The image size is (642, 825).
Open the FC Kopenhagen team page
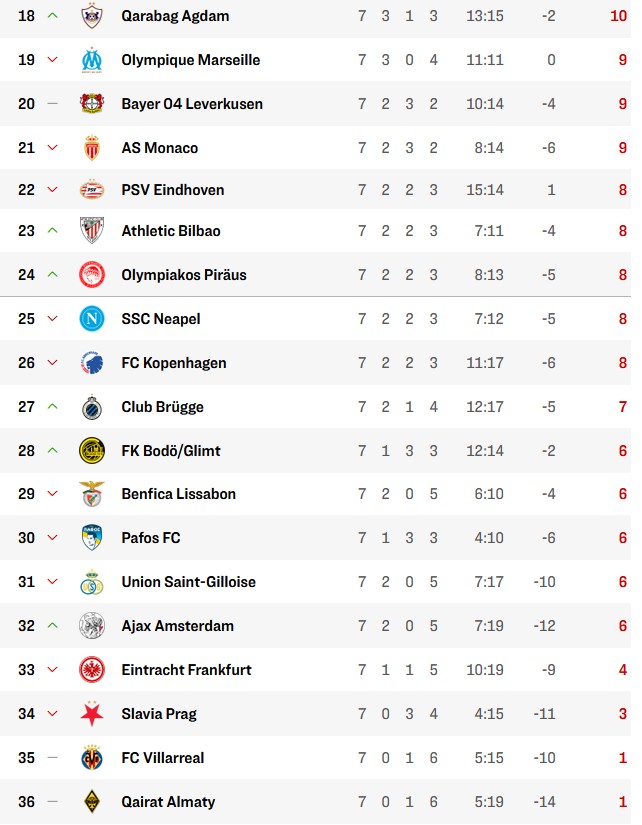[173, 363]
